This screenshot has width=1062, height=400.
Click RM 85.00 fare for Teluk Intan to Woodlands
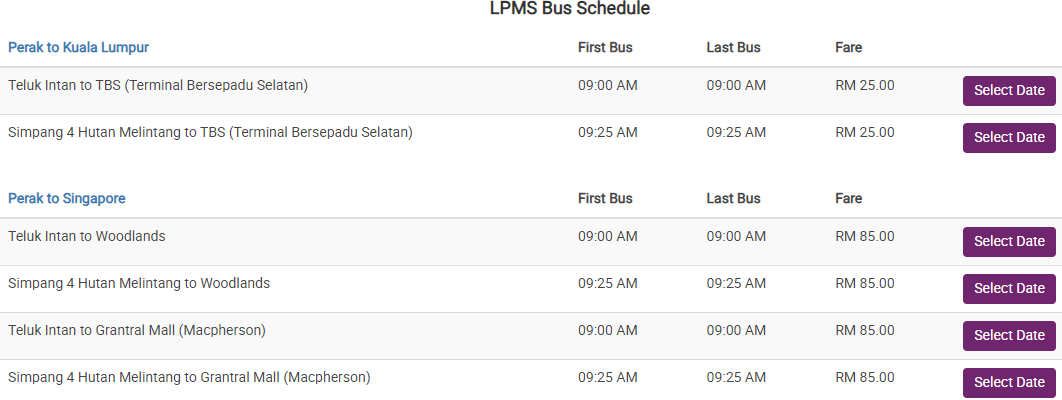tap(865, 236)
